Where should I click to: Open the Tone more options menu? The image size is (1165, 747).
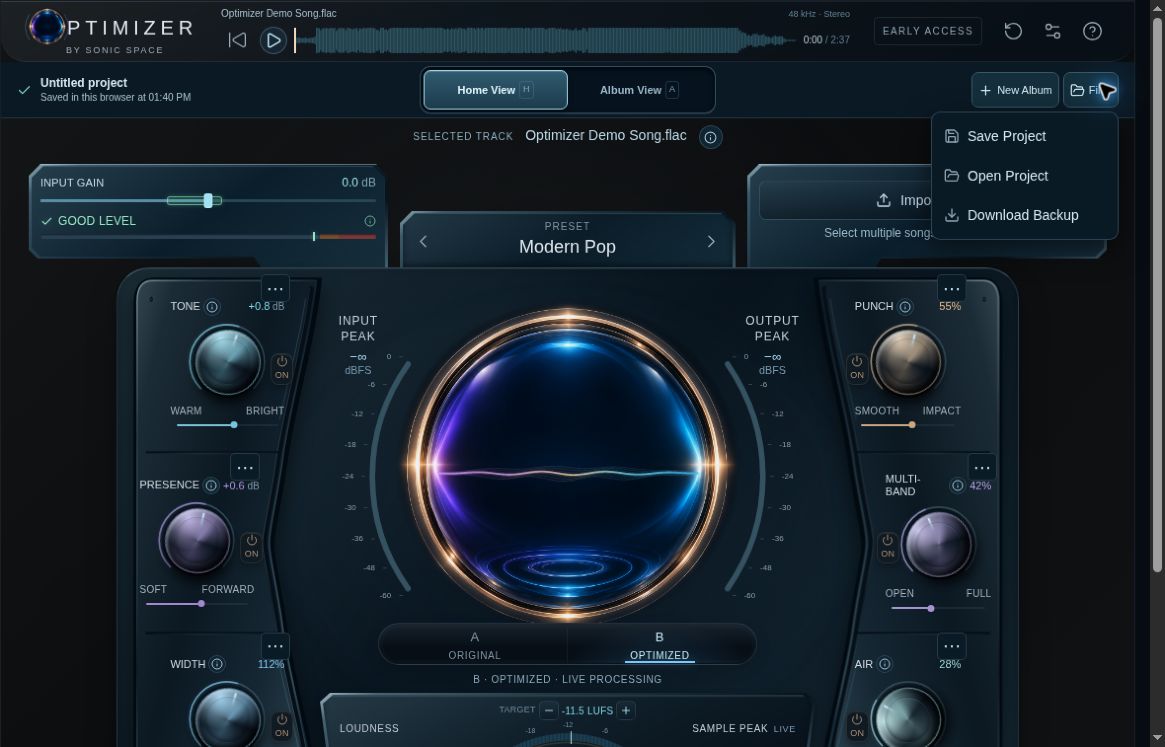point(275,288)
